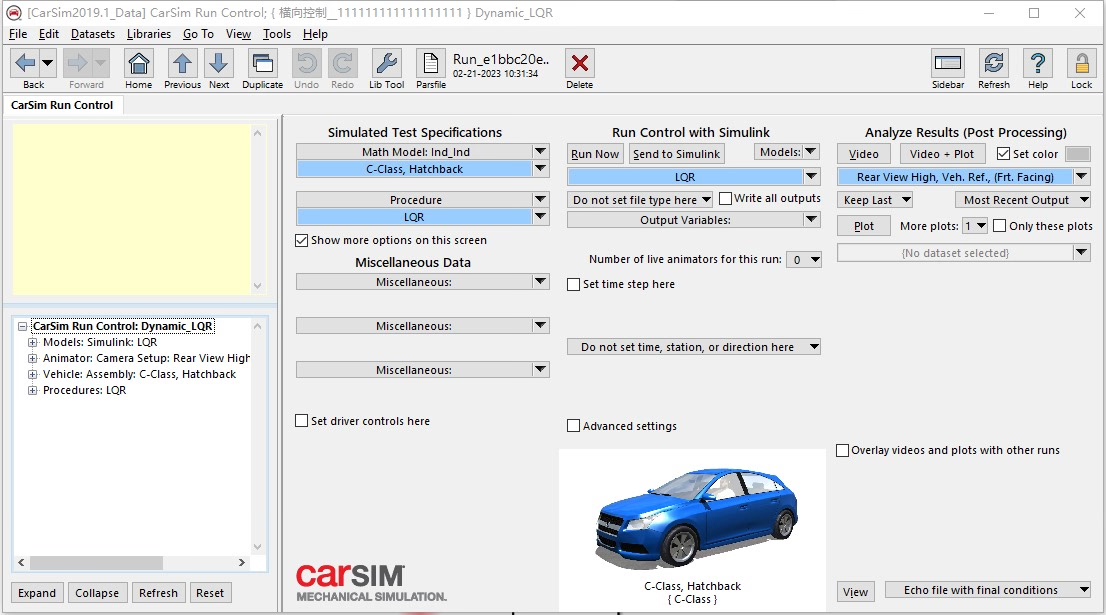
Task: Click the Expand button below the tree
Action: [x=37, y=593]
